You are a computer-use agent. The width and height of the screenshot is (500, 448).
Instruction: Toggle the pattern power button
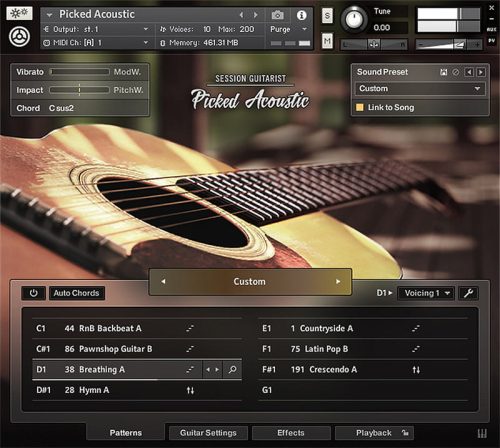click(x=33, y=293)
